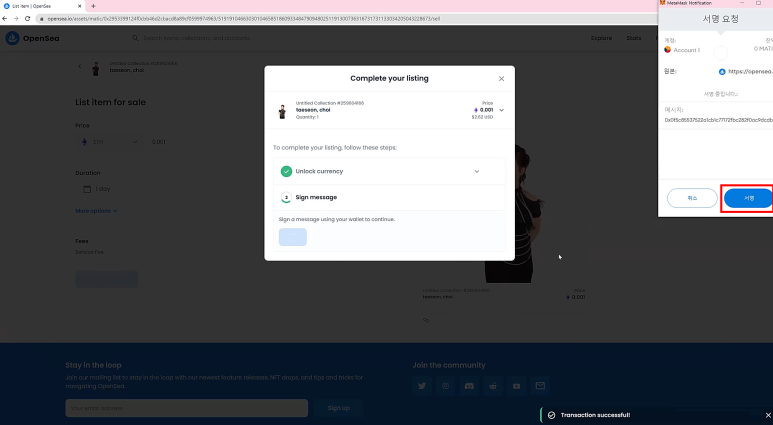Click the search magnifier icon

(x=135, y=38)
